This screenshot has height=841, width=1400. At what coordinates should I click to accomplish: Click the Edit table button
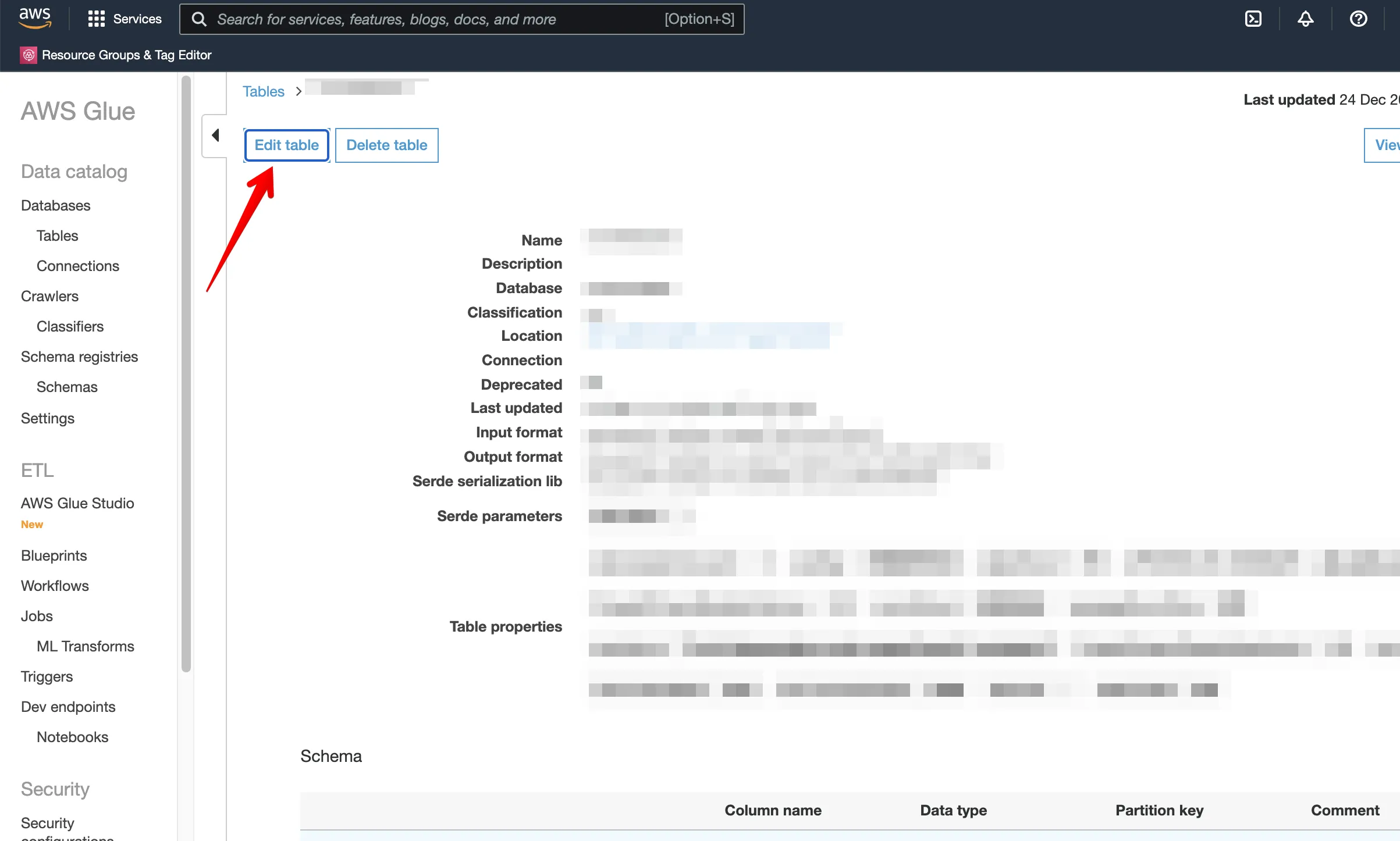(286, 145)
